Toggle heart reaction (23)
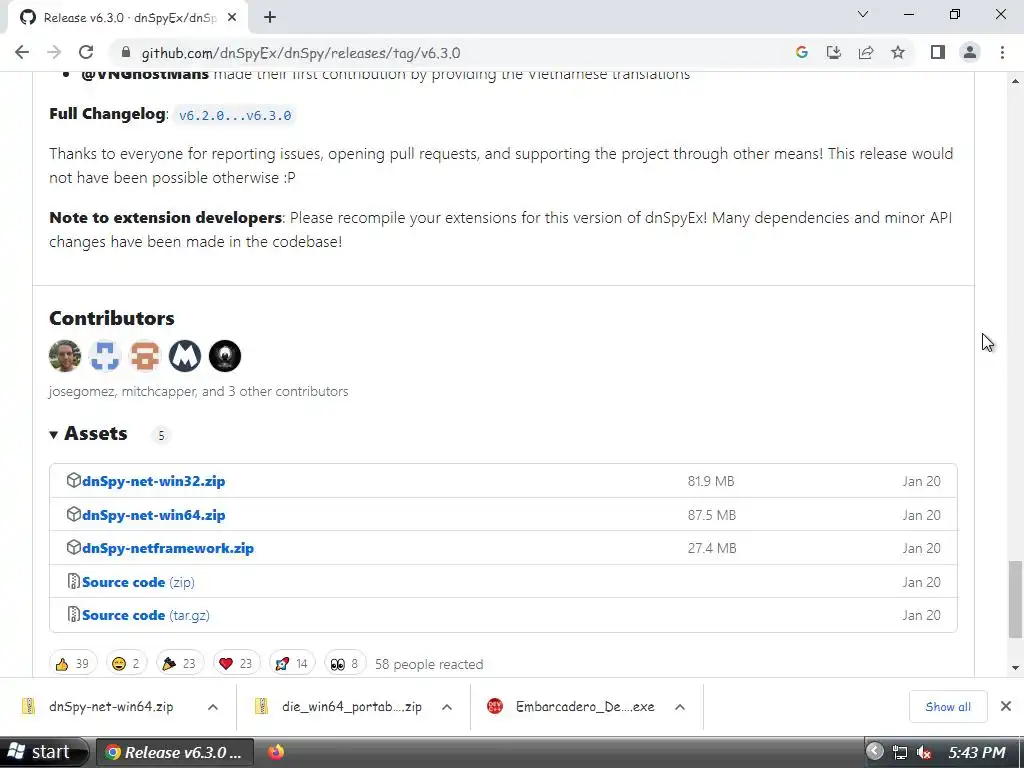 [236, 664]
